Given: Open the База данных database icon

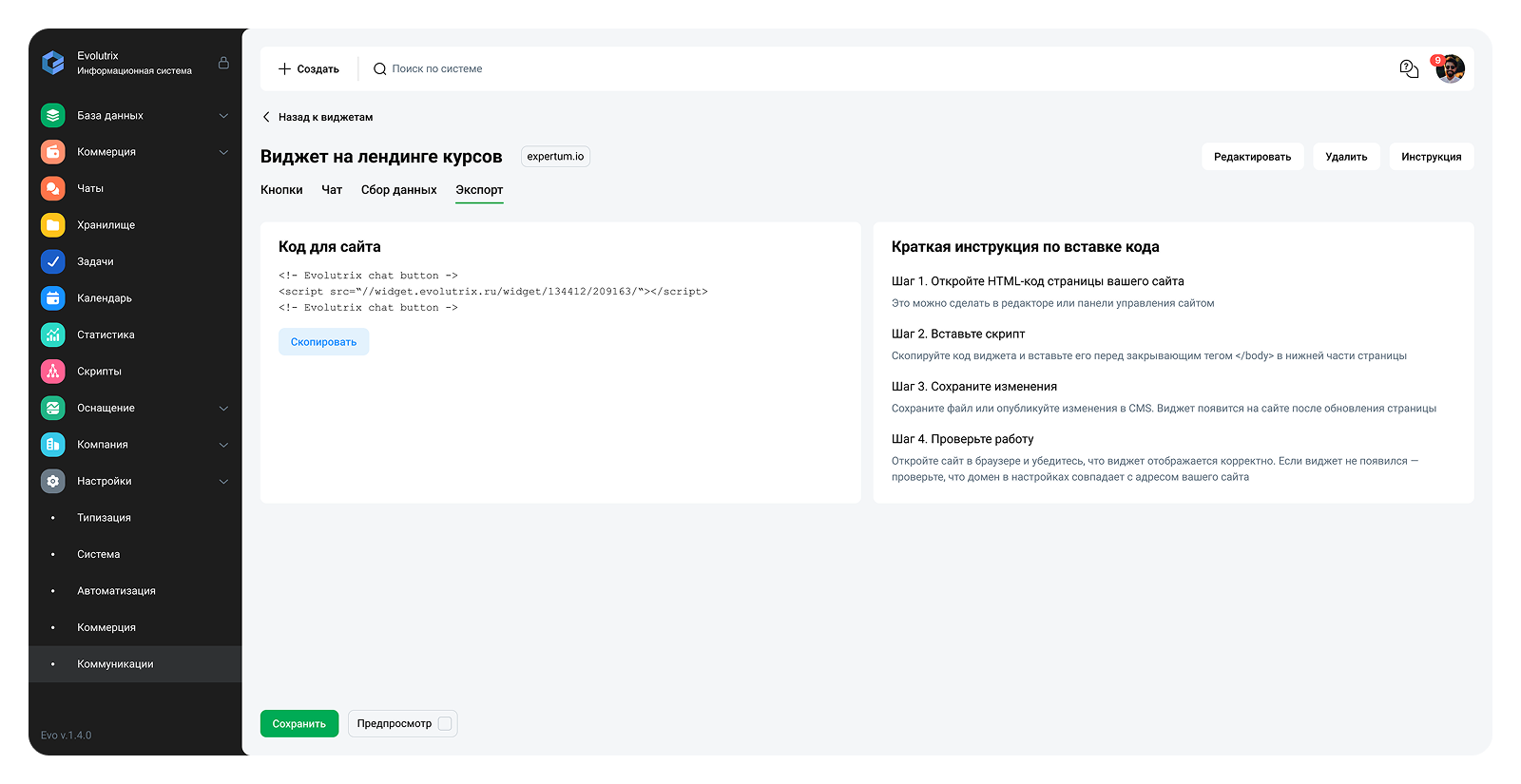Looking at the screenshot, I should pos(53,115).
